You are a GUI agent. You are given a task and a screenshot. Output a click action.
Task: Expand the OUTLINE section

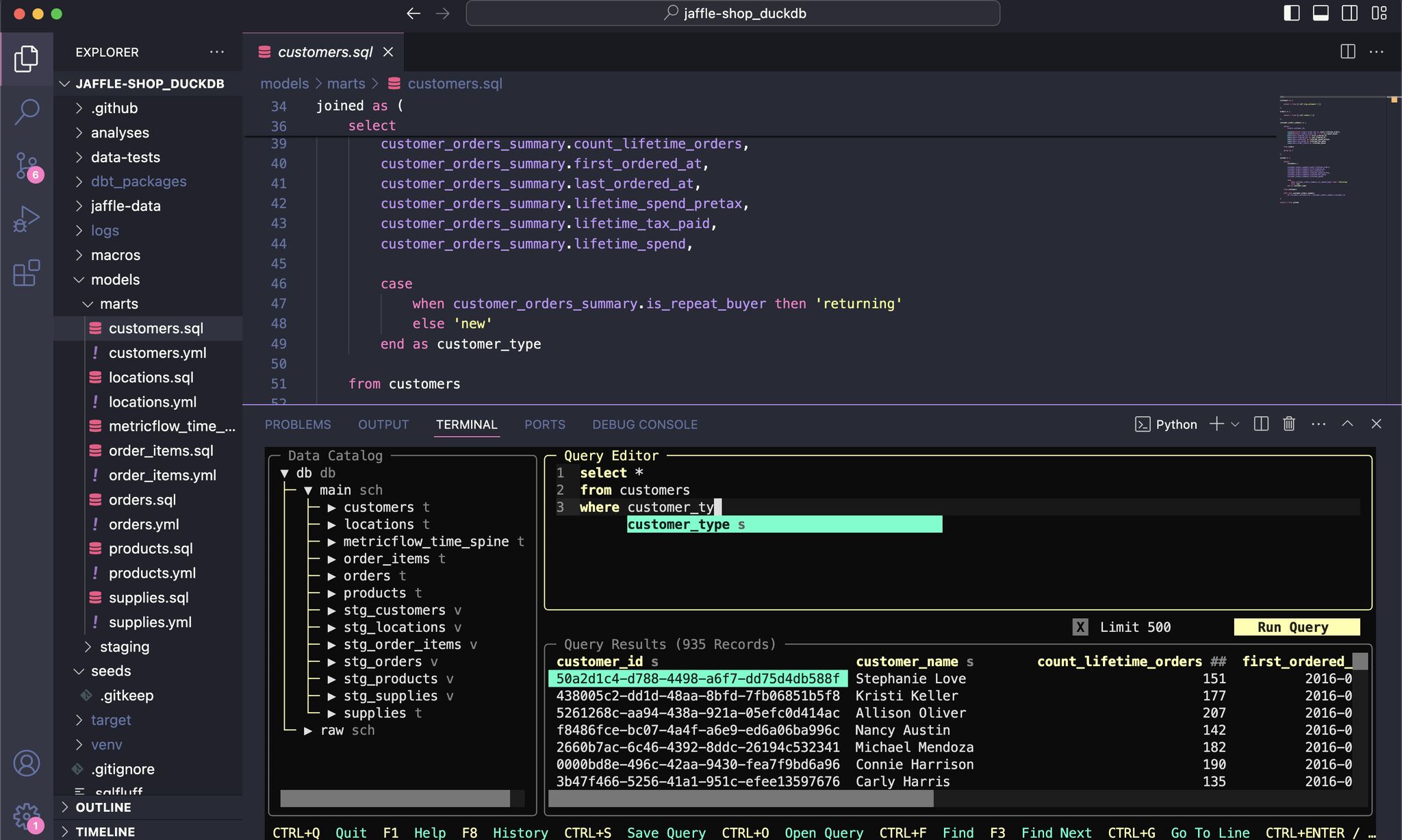(148, 807)
